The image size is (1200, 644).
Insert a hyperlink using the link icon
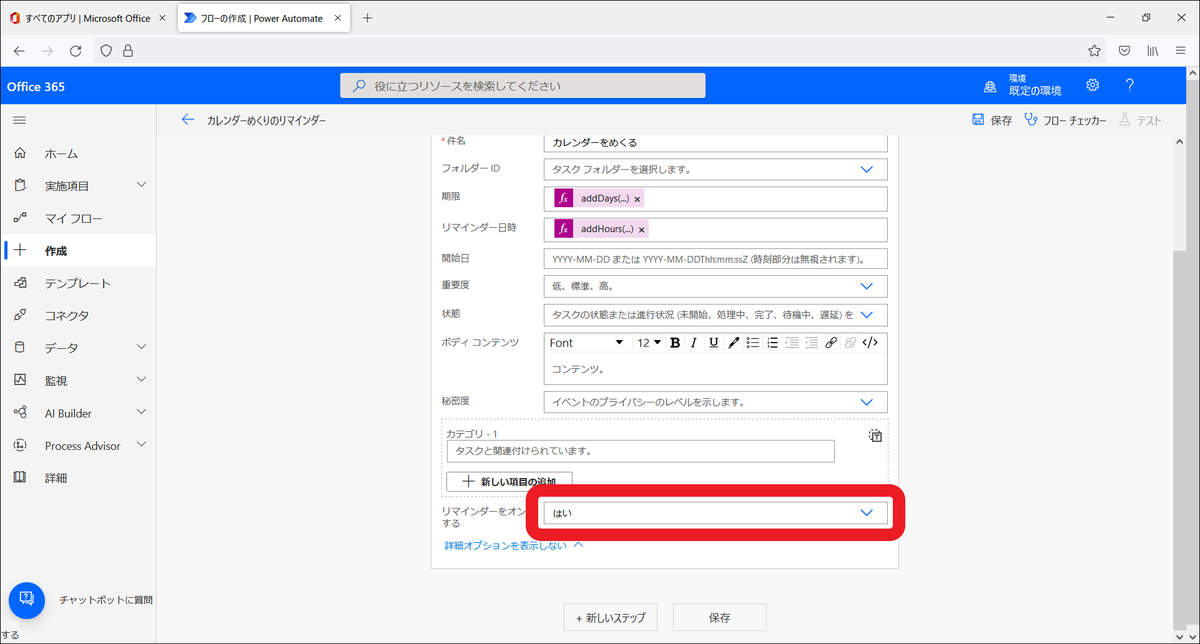click(x=831, y=343)
